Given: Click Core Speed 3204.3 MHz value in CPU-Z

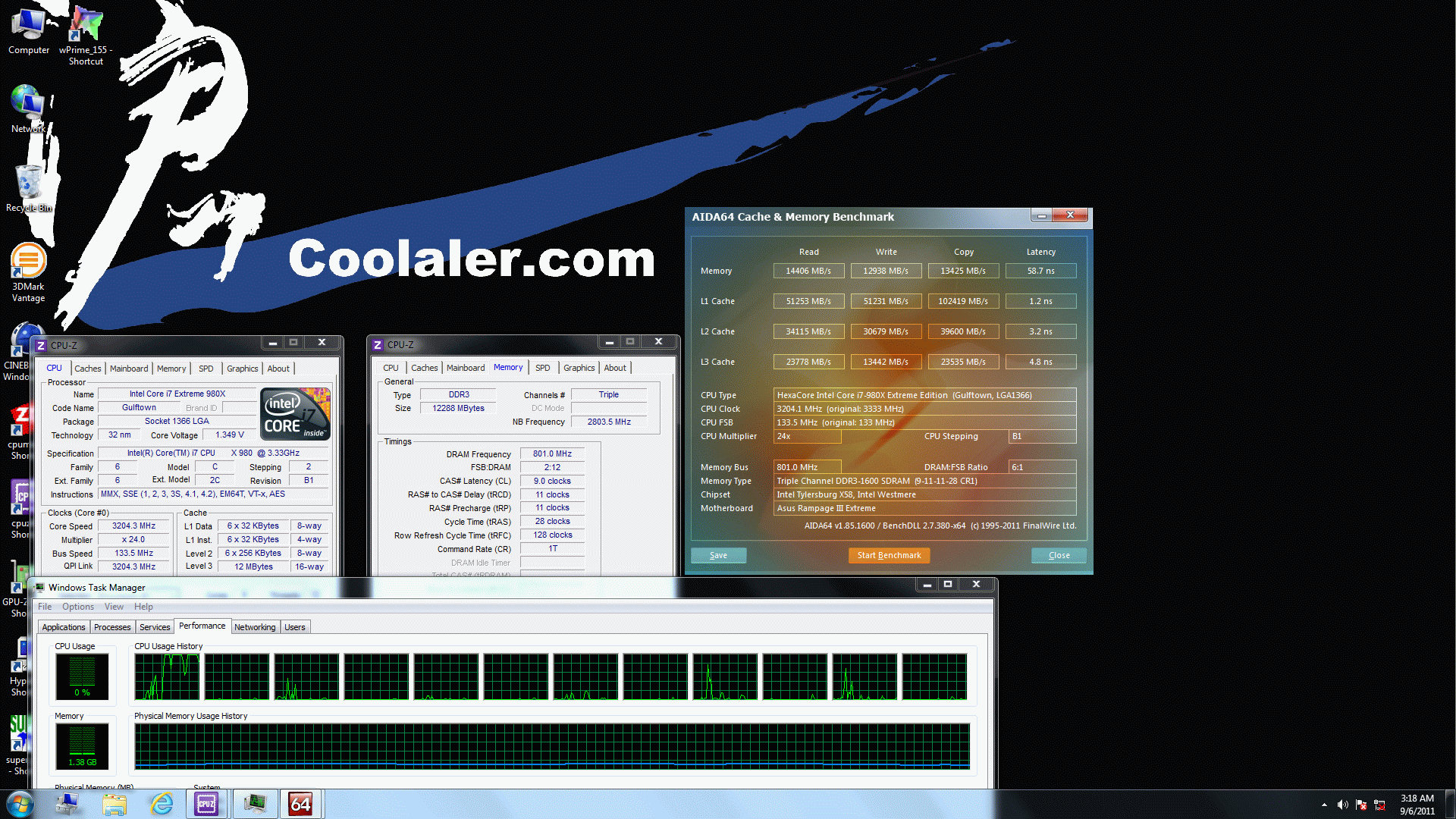Looking at the screenshot, I should pyautogui.click(x=134, y=526).
